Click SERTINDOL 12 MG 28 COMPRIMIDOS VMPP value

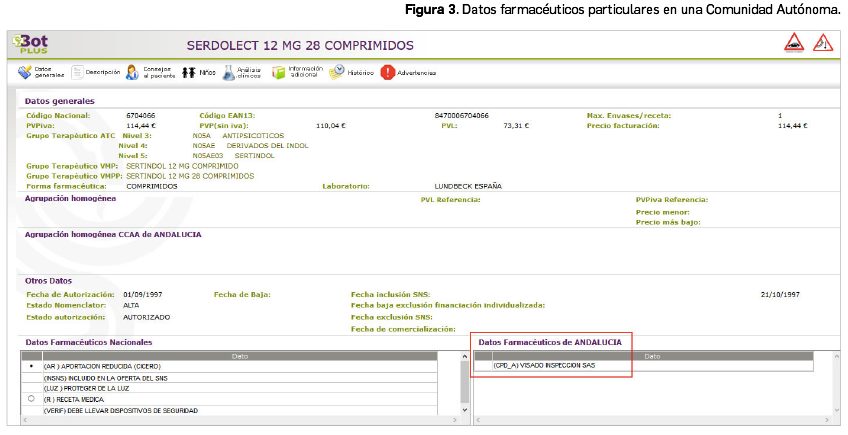(190, 176)
